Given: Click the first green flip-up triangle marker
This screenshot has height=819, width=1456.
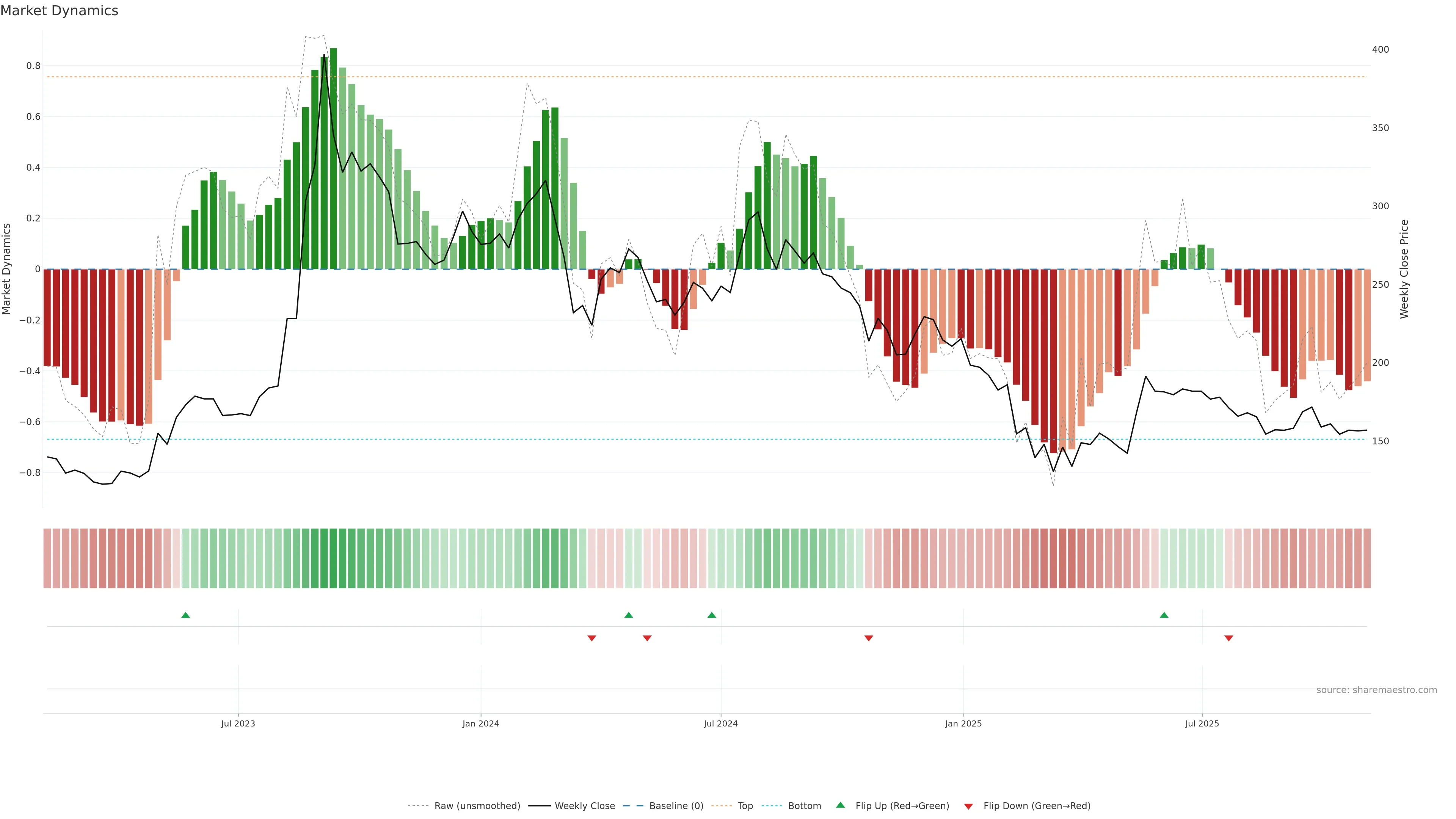Looking at the screenshot, I should pos(185,615).
